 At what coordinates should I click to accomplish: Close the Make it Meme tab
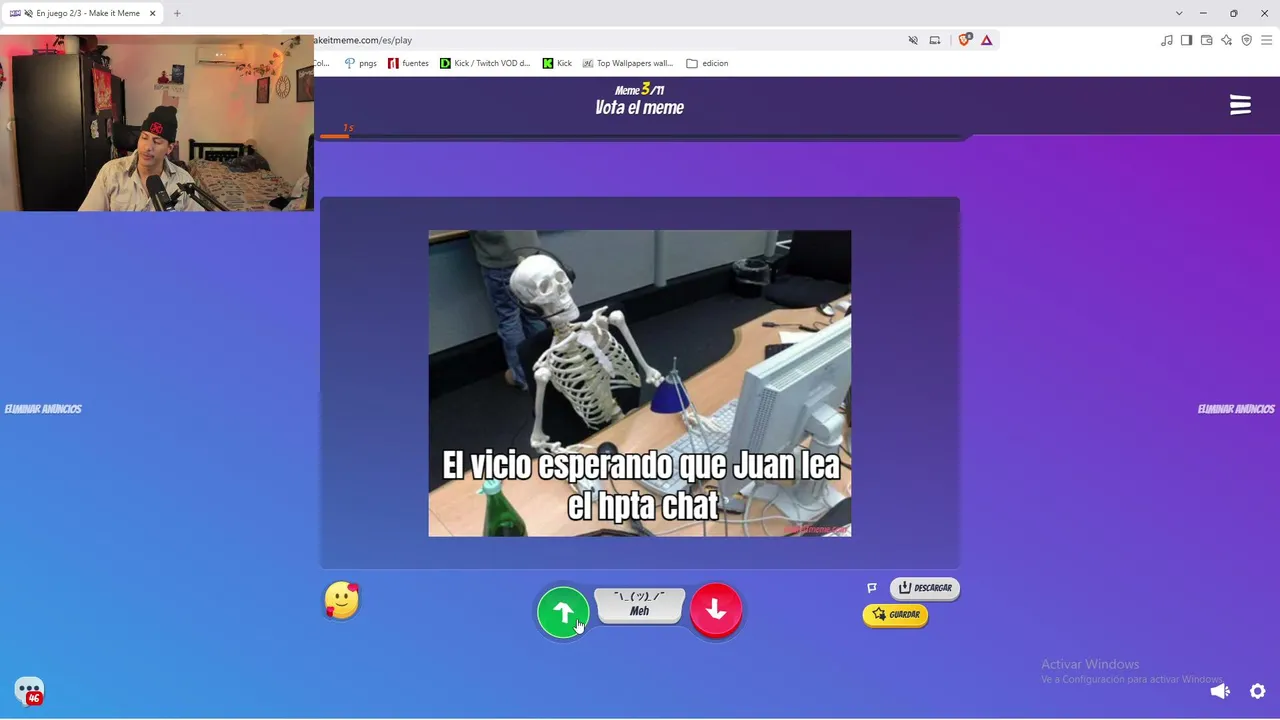pos(152,13)
